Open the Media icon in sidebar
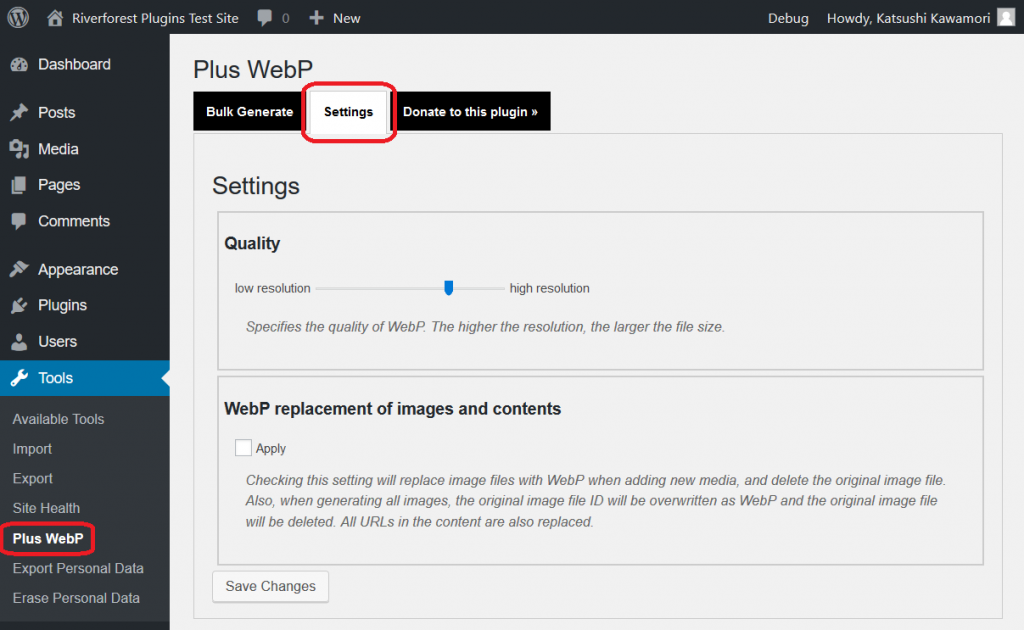The width and height of the screenshot is (1024, 630). pyautogui.click(x=19, y=149)
